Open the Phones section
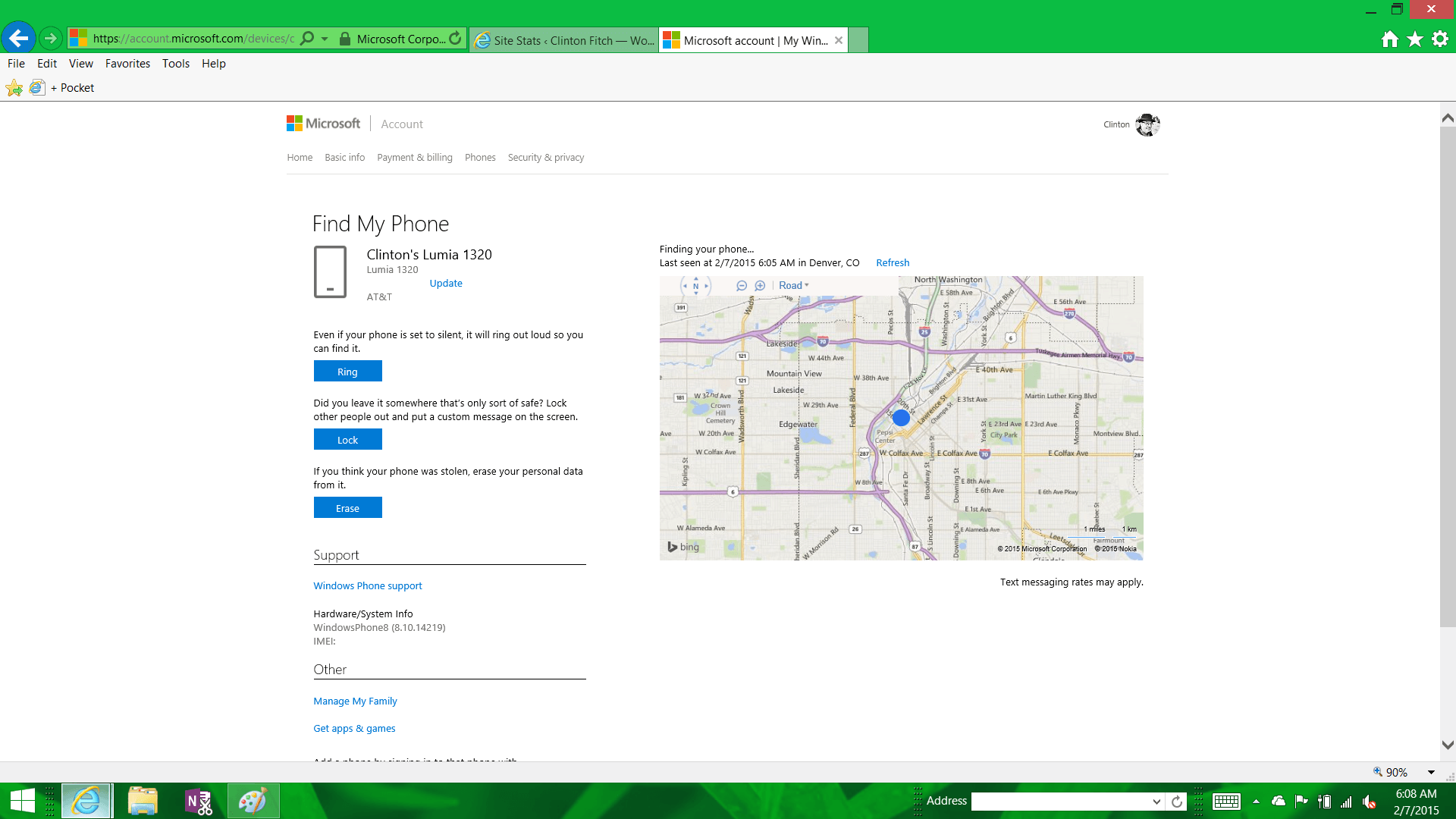This screenshot has height=819, width=1456. pyautogui.click(x=480, y=158)
